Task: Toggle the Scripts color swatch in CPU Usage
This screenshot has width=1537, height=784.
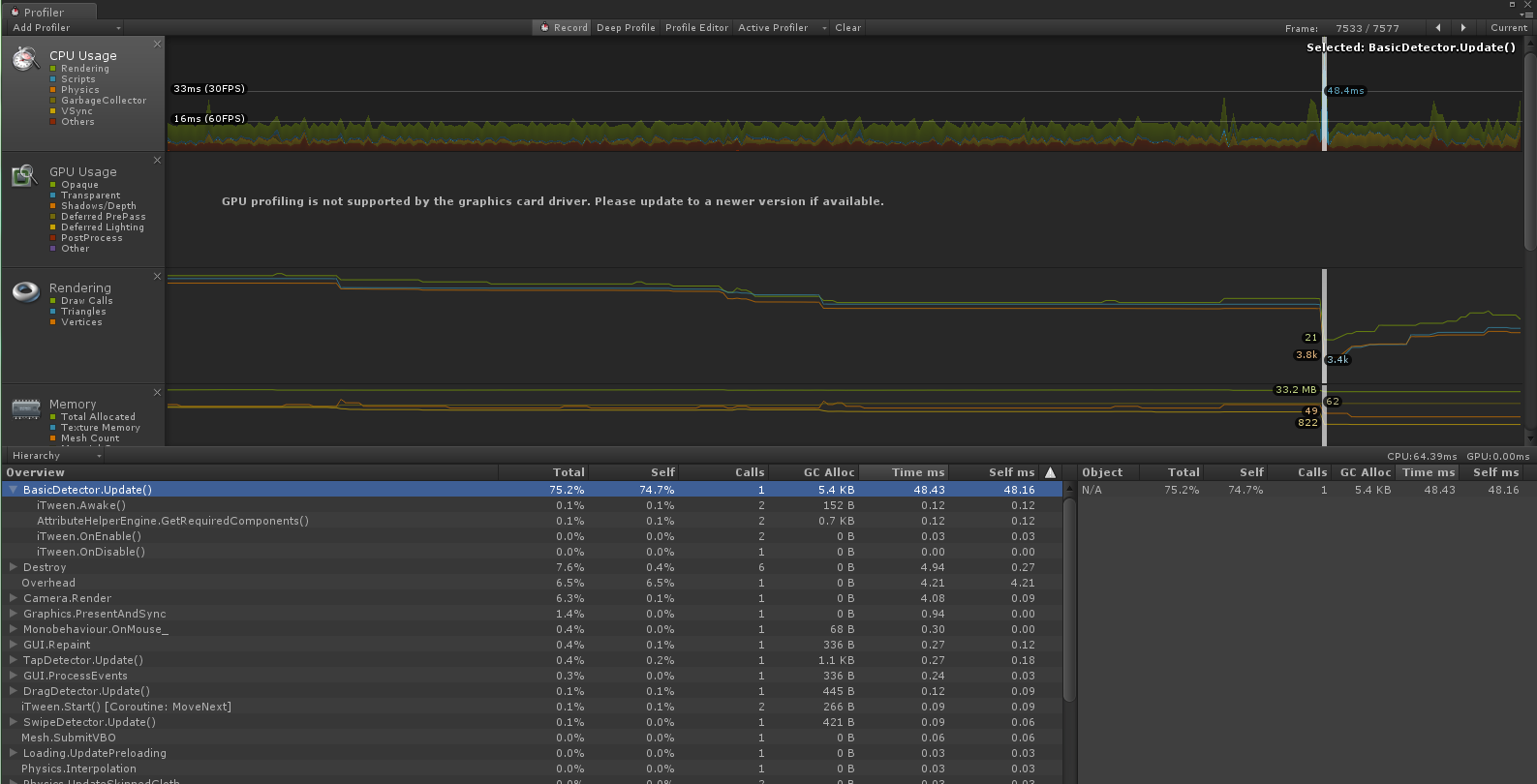Action: (53, 79)
